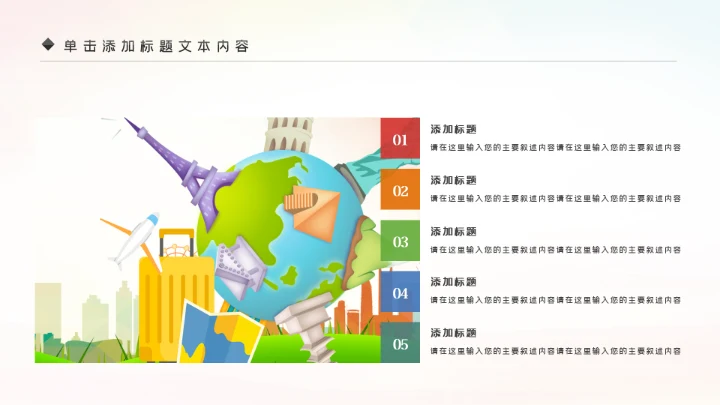Click the 添加标题 heading beside 03

(x=453, y=231)
